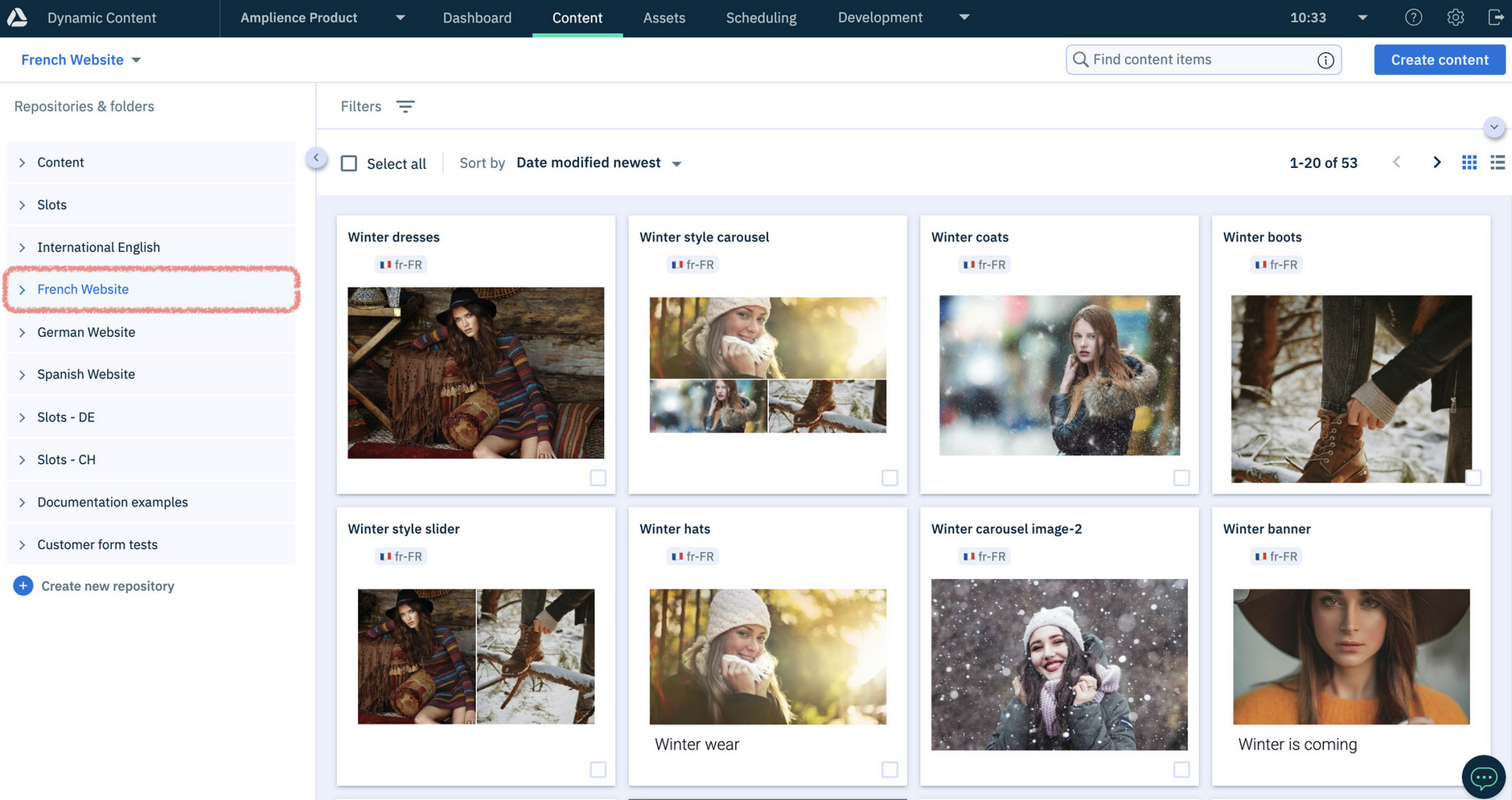Go to the Dashboard tab
Image resolution: width=1512 pixels, height=800 pixels.
[x=477, y=18]
